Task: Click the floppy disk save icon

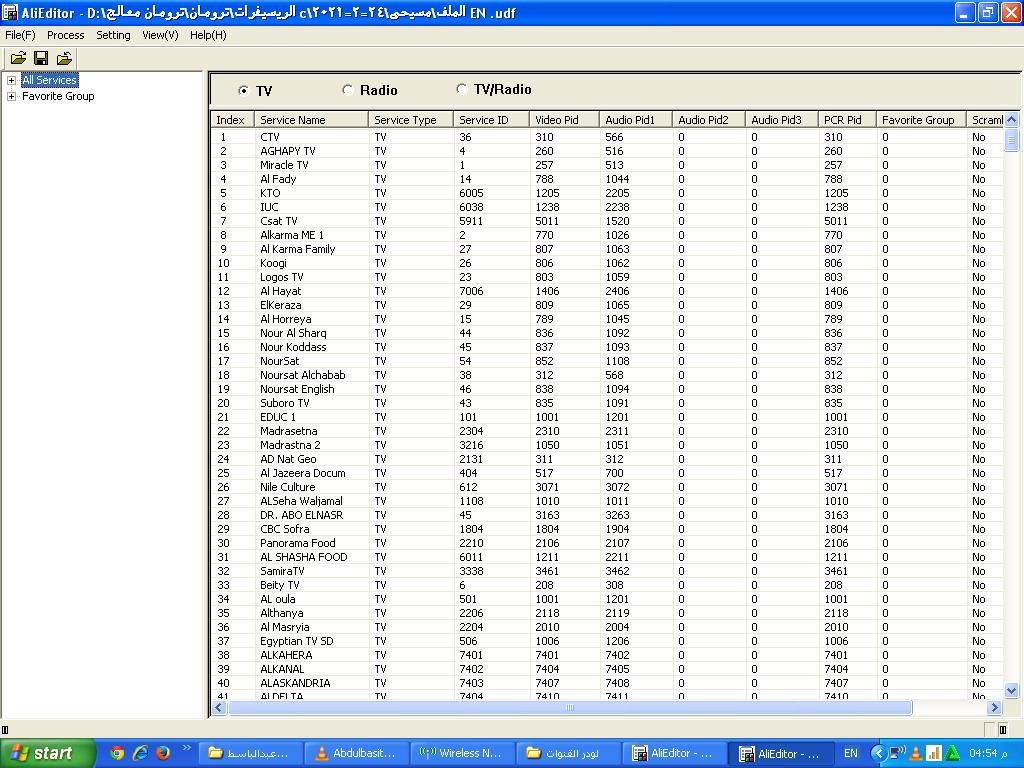Action: click(x=41, y=59)
